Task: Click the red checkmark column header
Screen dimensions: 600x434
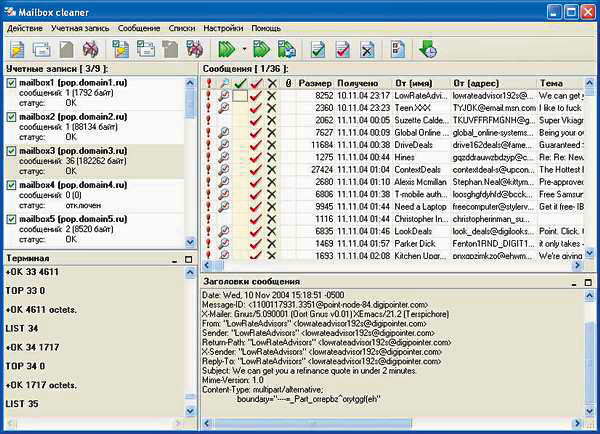Action: tap(256, 83)
